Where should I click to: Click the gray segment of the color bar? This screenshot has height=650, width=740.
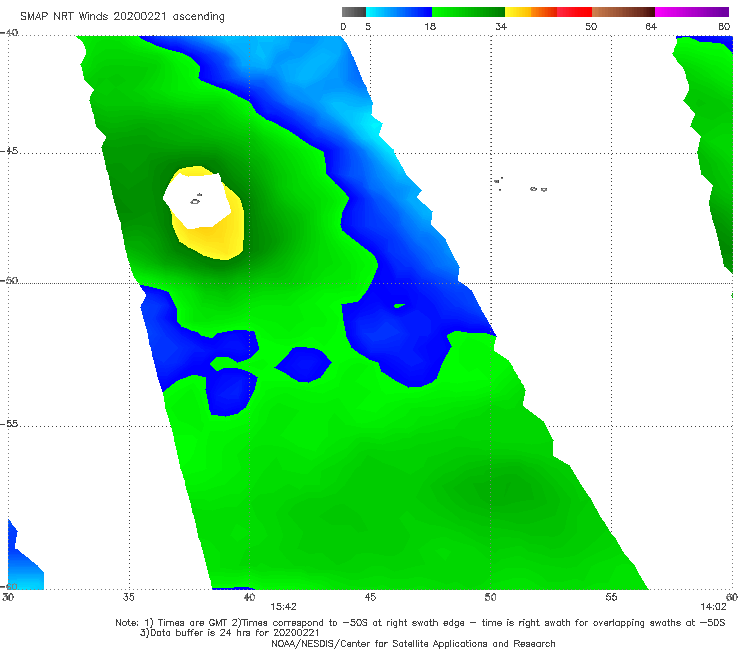click(x=354, y=12)
